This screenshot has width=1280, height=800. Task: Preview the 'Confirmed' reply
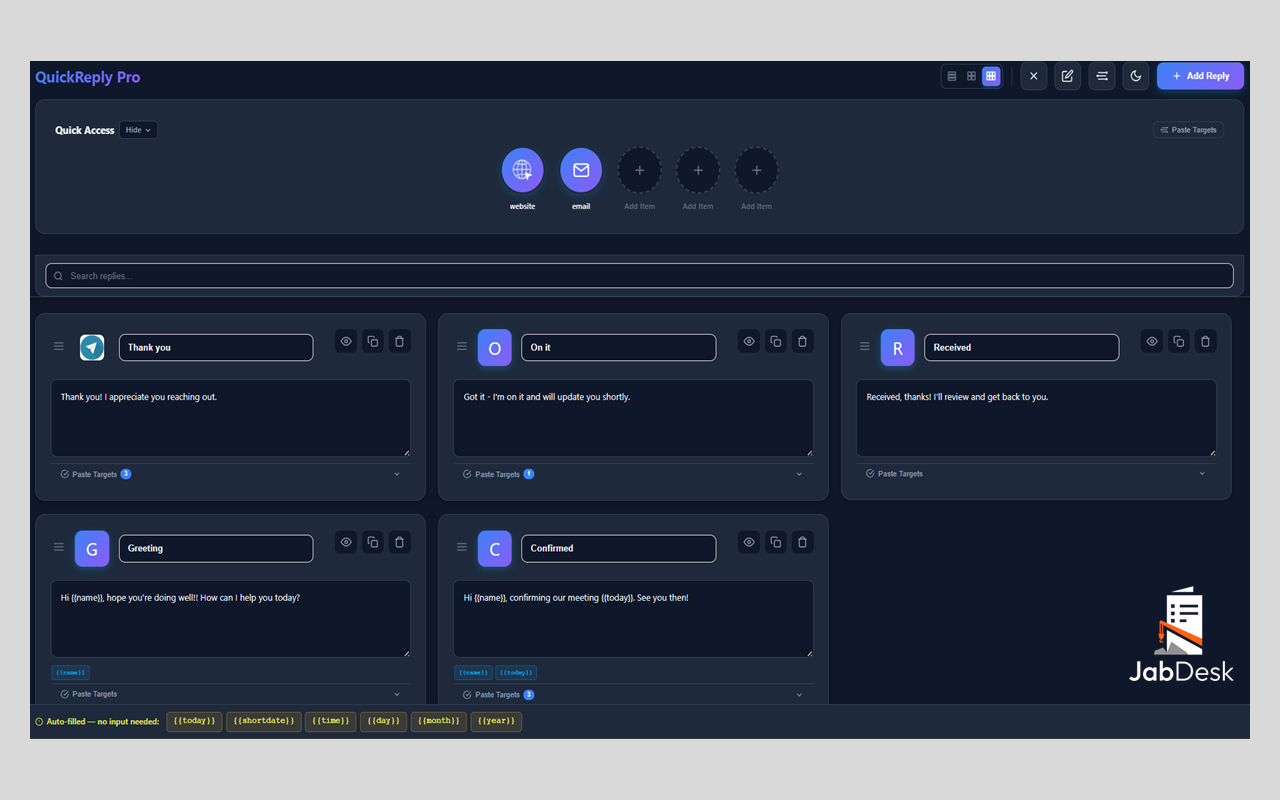pos(748,541)
